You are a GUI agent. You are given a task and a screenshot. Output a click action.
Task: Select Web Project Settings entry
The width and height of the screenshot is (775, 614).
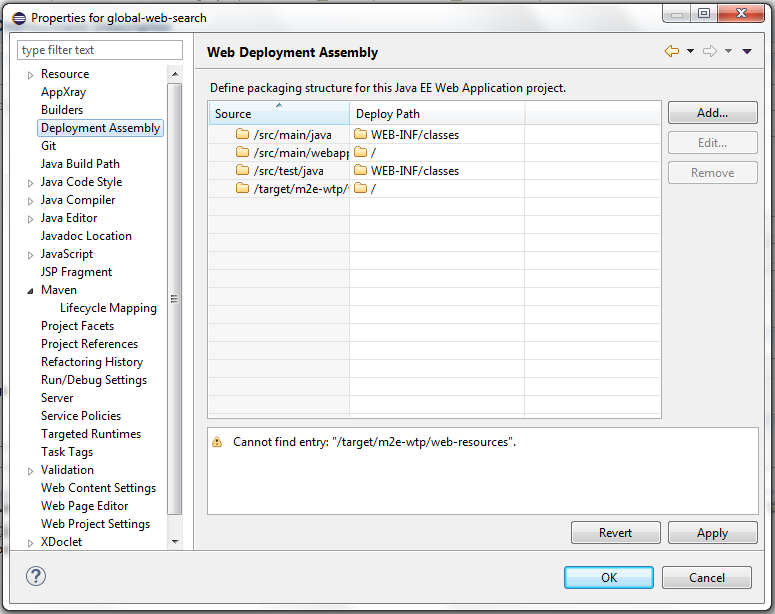pos(95,524)
